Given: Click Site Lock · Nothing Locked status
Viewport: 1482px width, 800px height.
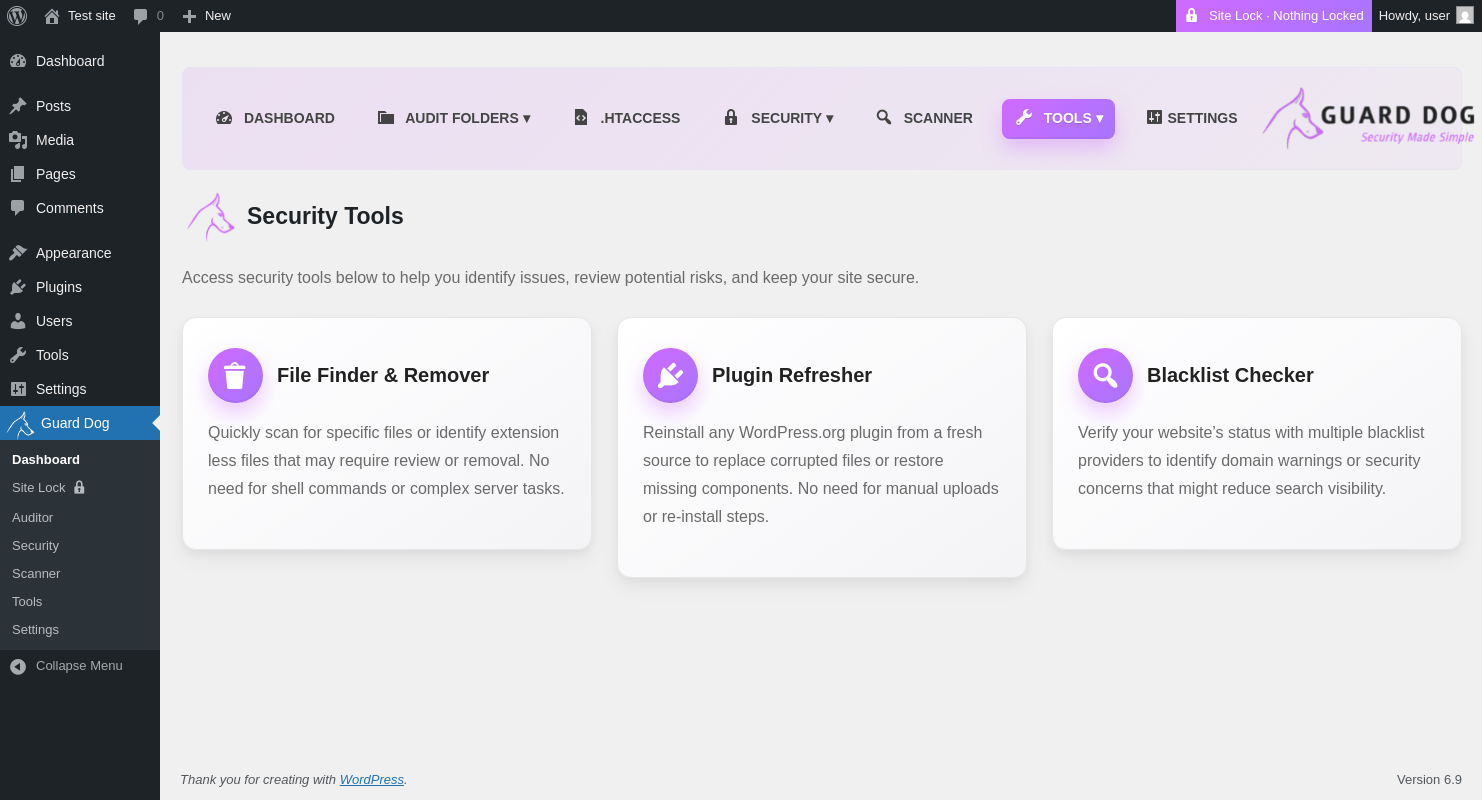Looking at the screenshot, I should (x=1274, y=16).
